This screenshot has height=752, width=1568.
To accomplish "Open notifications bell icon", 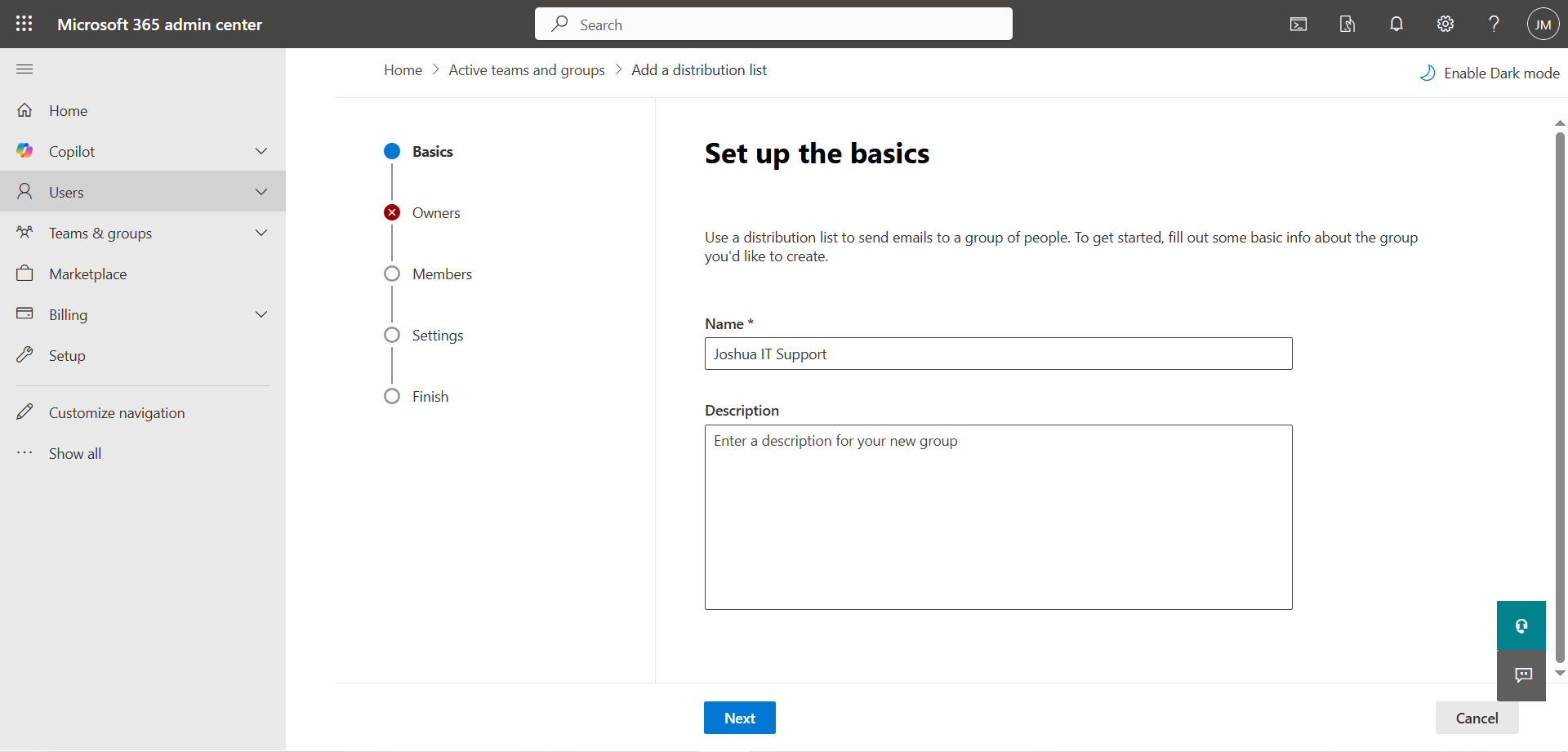I will tap(1396, 24).
